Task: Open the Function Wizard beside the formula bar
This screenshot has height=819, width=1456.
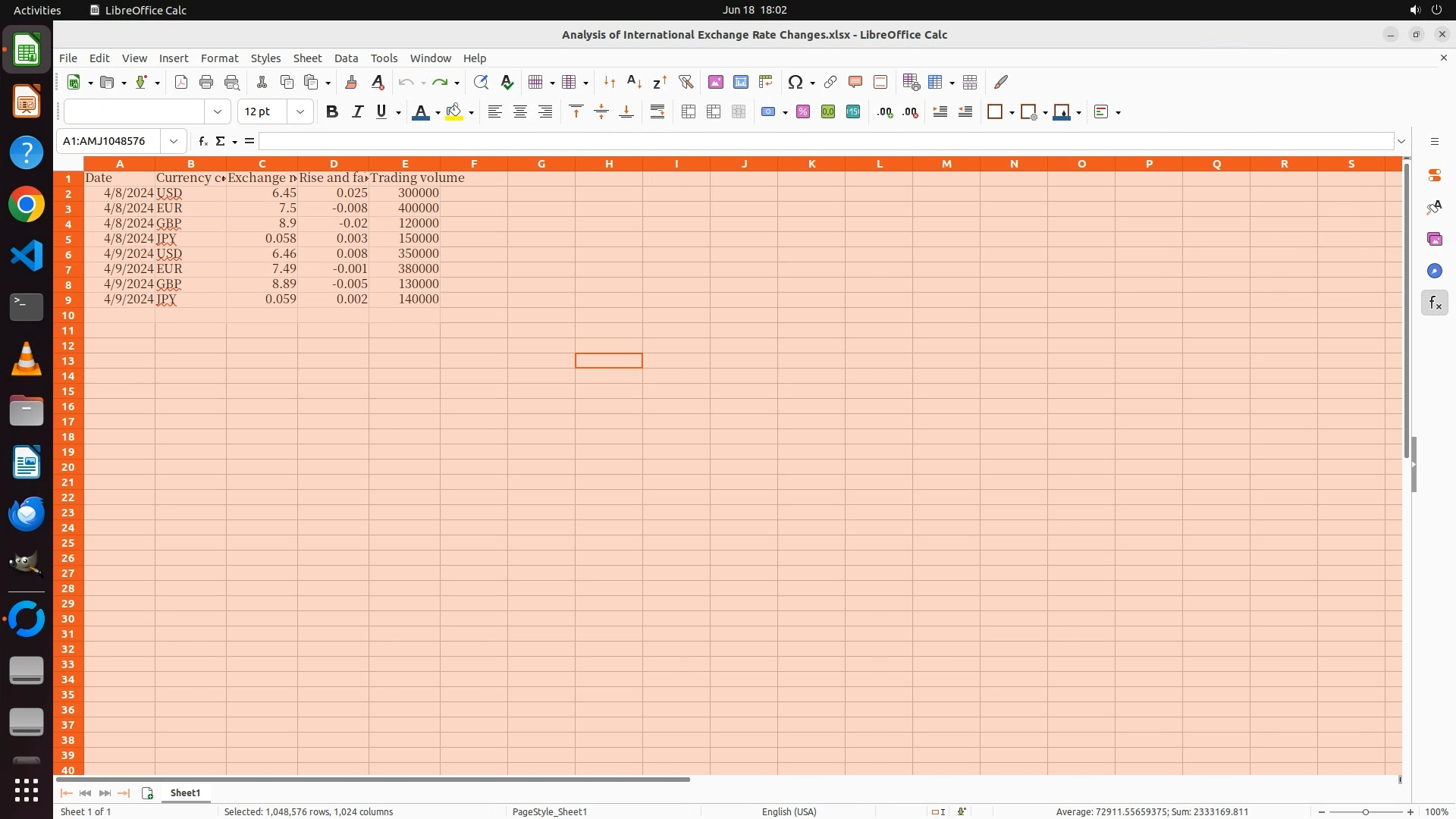Action: [x=202, y=141]
